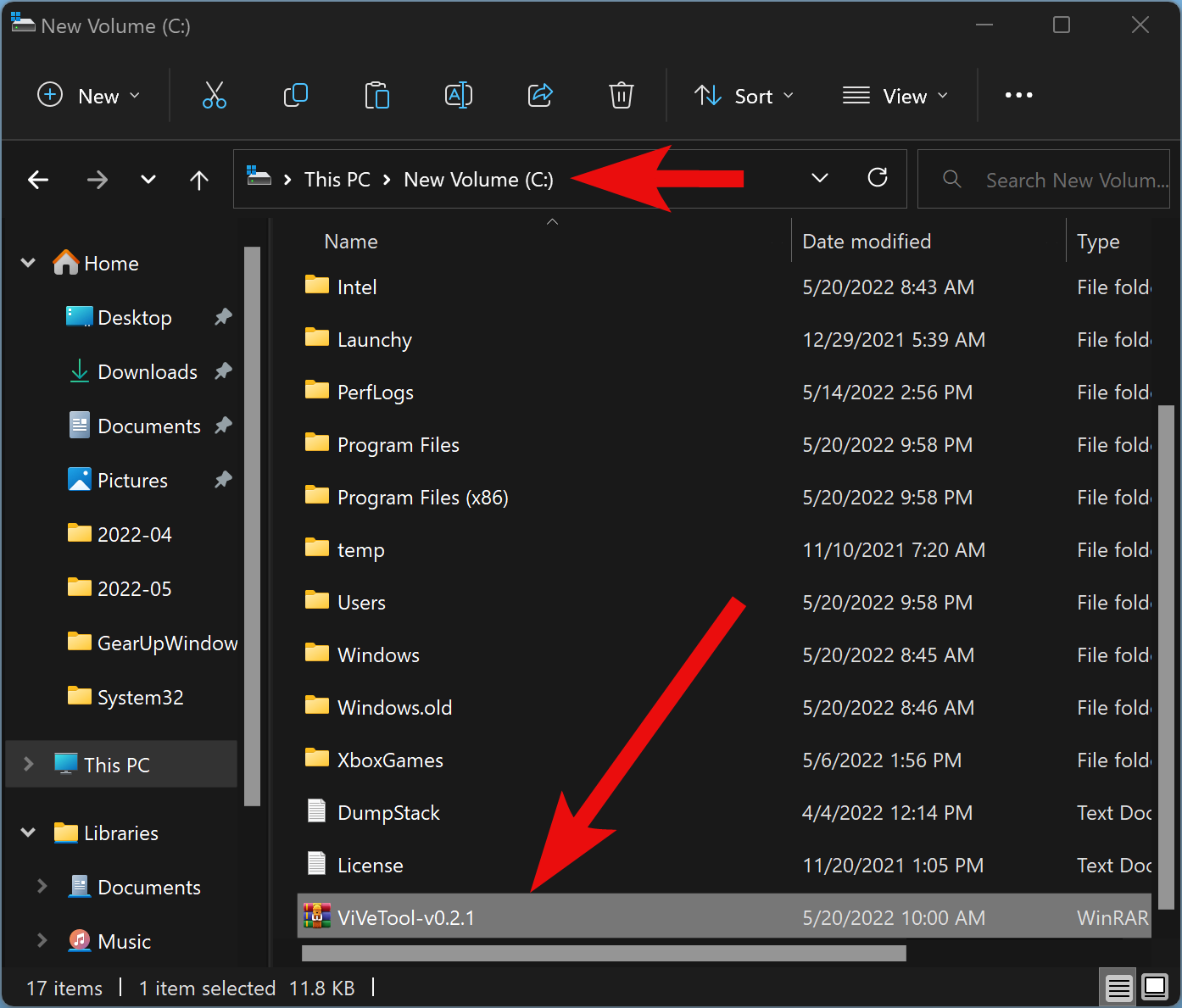Collapse the Home tree section
The height and width of the screenshot is (1008, 1182).
pos(28,263)
